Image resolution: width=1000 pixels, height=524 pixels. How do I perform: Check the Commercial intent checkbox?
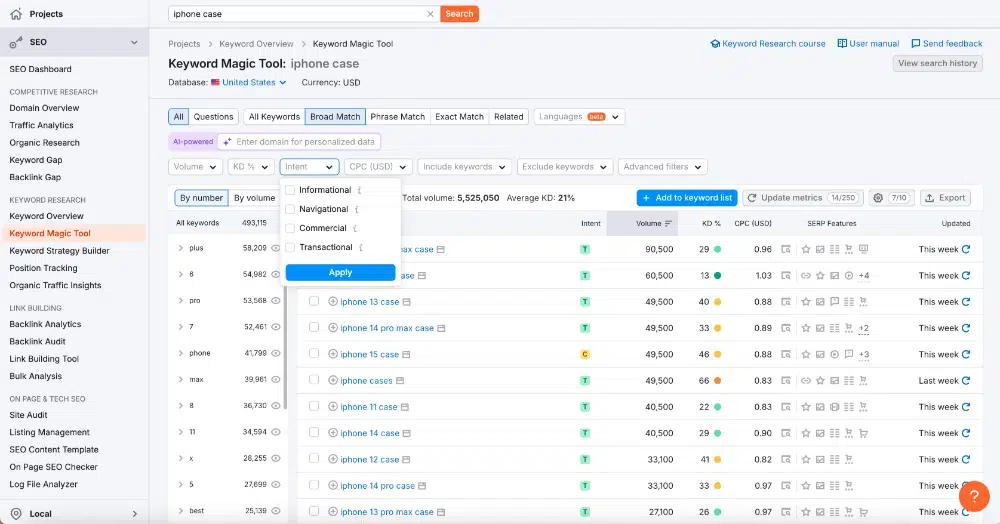(290, 228)
